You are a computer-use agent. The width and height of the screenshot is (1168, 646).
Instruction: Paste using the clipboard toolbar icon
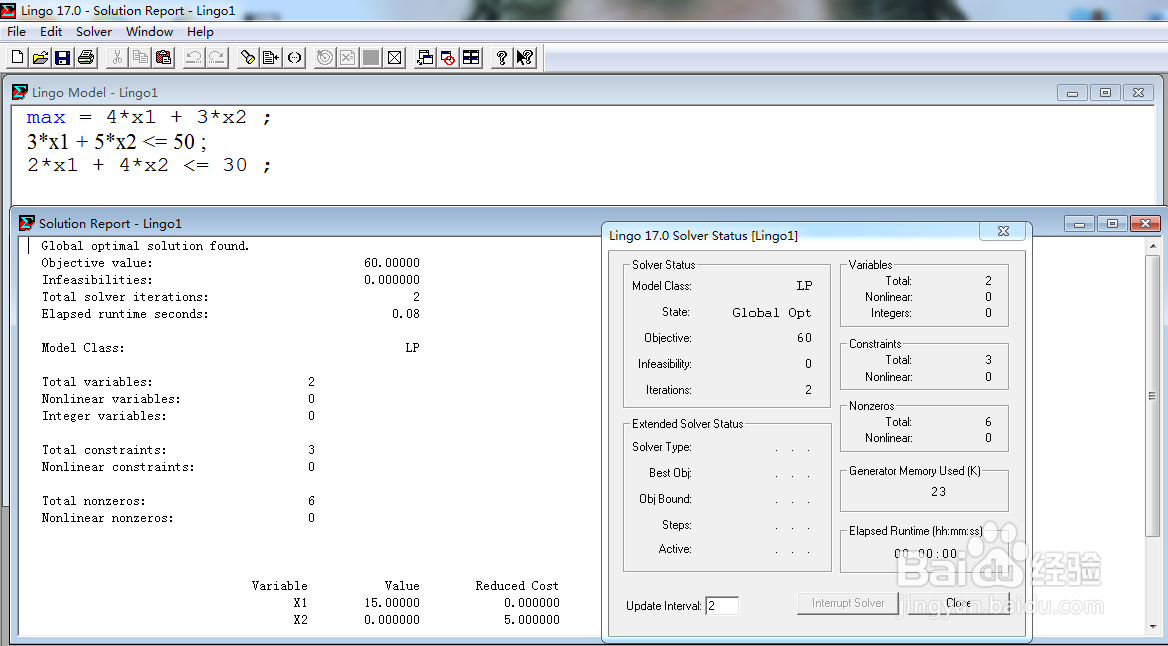[x=163, y=57]
